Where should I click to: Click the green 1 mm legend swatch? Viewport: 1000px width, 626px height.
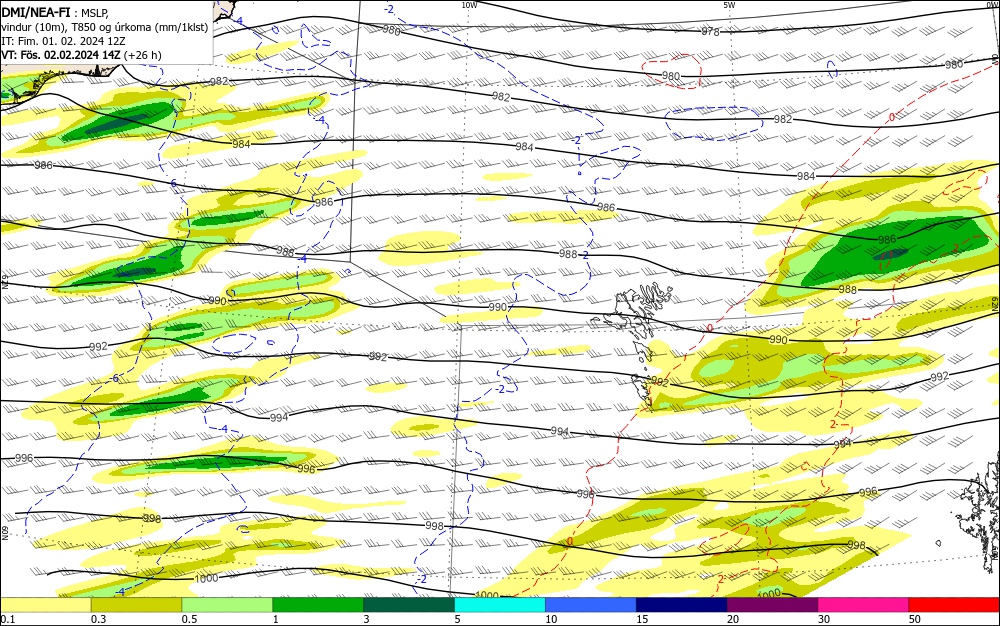[x=318, y=605]
